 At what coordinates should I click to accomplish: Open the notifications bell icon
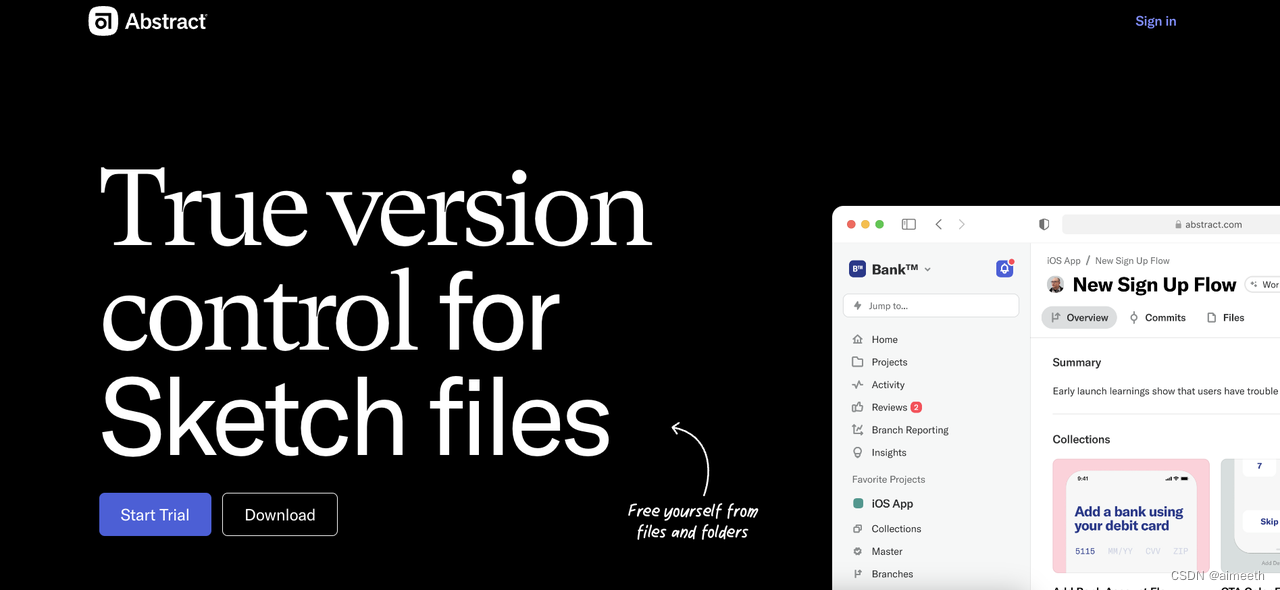point(1005,268)
